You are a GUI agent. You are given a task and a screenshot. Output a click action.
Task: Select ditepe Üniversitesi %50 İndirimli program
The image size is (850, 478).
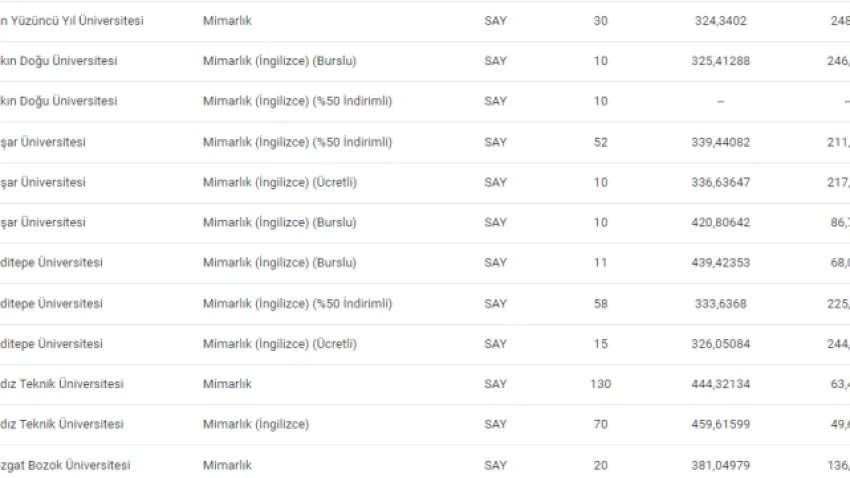298,303
